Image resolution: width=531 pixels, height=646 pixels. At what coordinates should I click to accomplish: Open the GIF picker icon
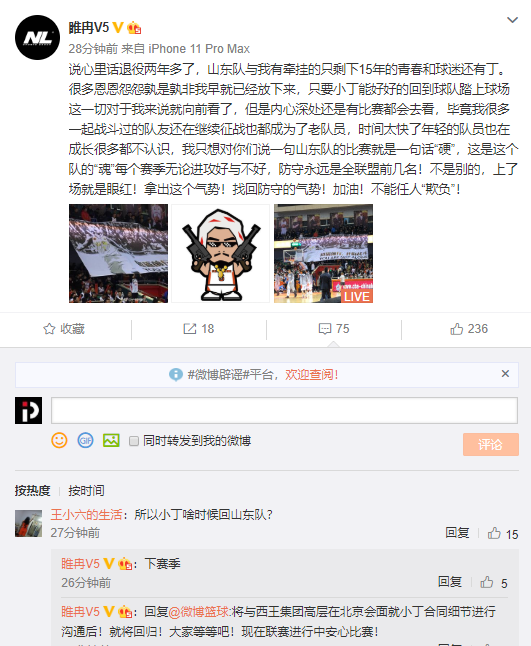tap(85, 440)
